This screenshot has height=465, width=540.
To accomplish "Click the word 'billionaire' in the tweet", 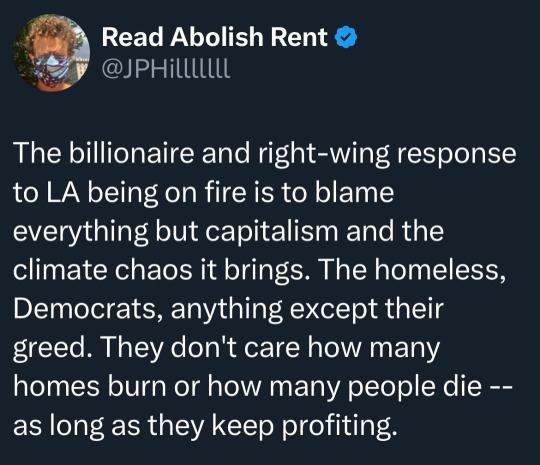I will pyautogui.click(x=131, y=153).
